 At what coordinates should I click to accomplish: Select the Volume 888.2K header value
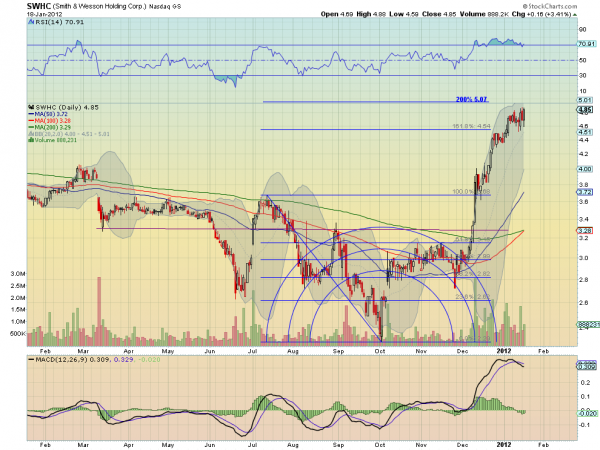pos(484,14)
